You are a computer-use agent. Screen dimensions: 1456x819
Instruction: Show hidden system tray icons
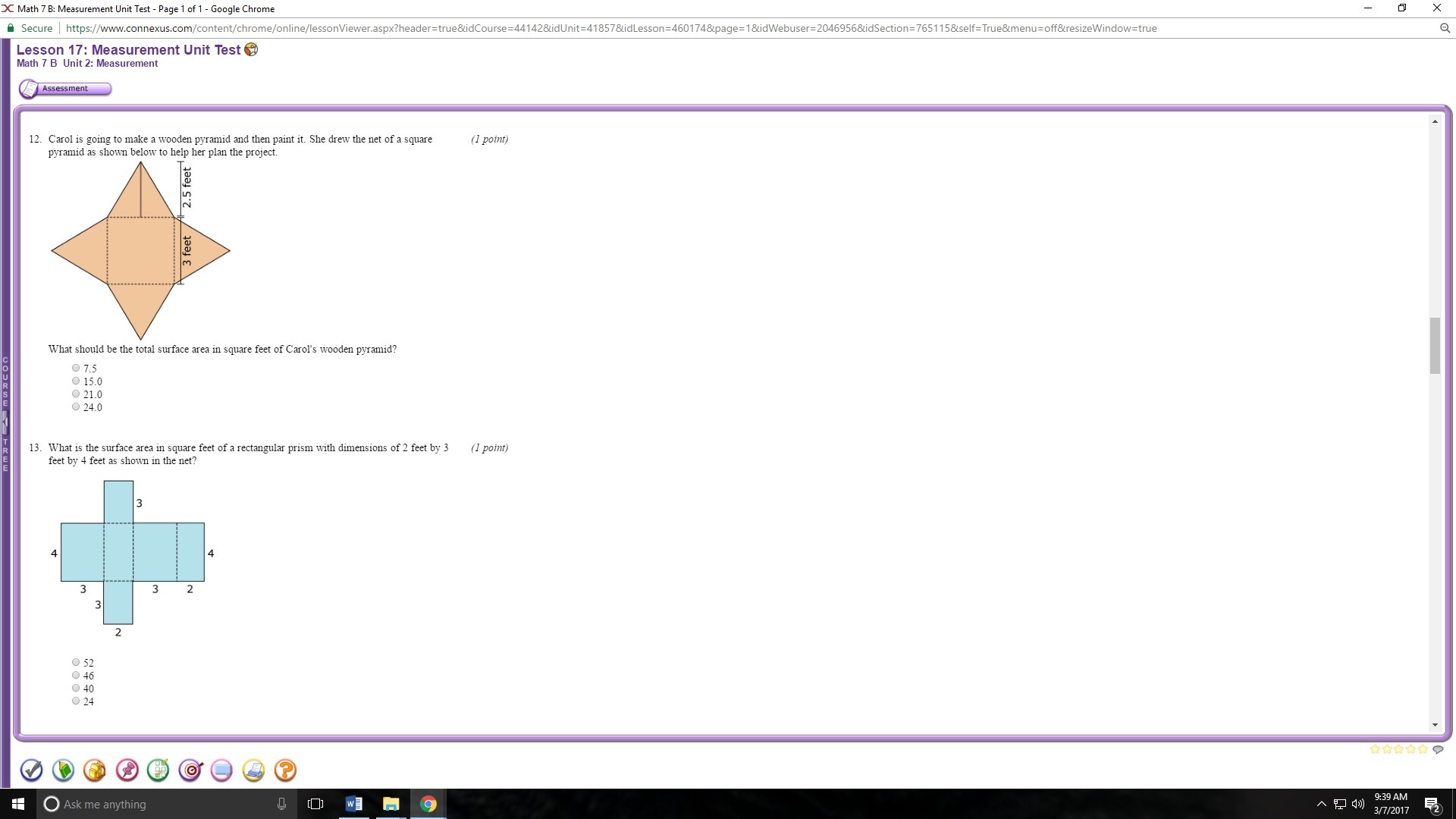1321,804
